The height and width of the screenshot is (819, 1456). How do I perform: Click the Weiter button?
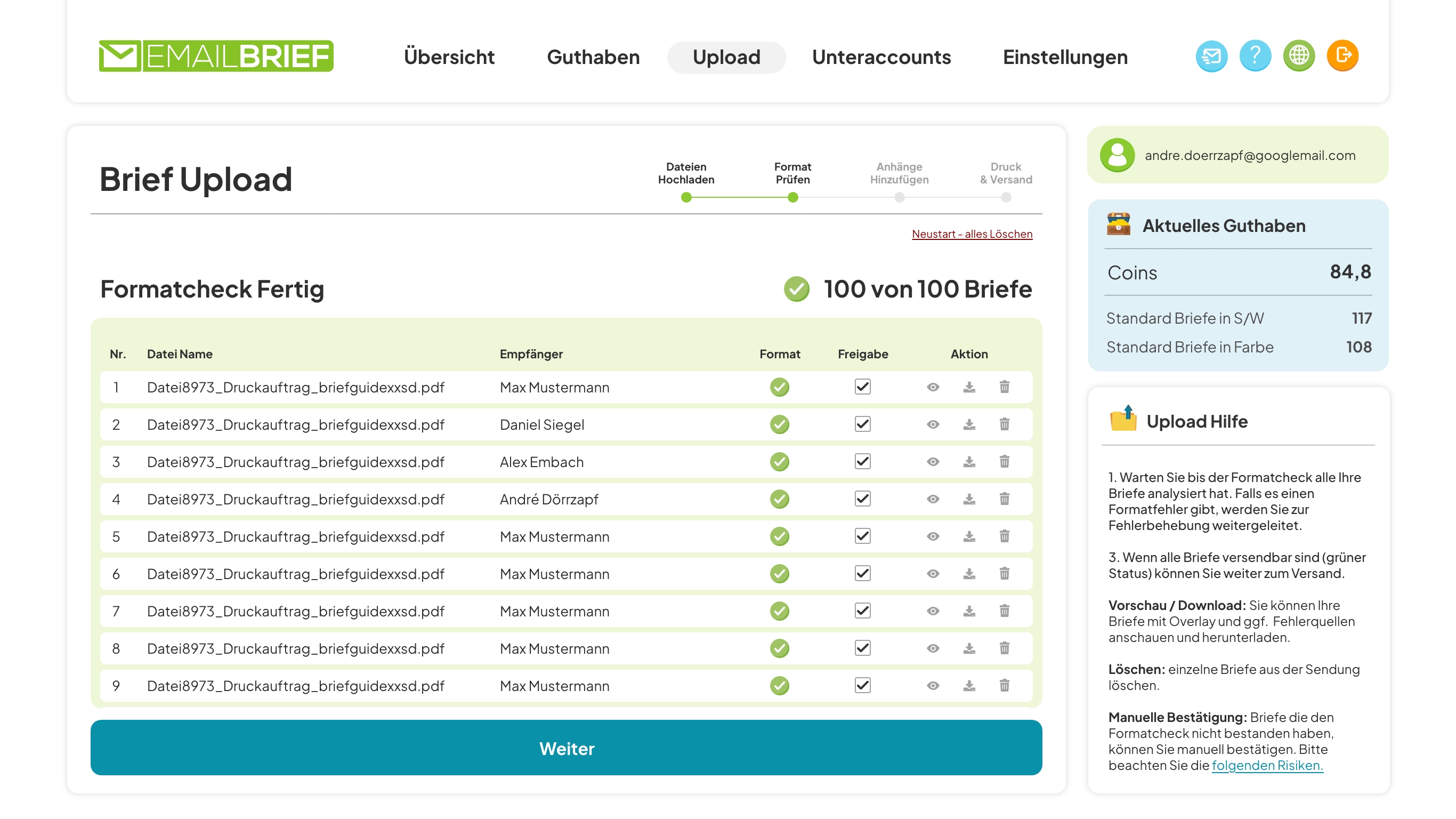click(x=566, y=748)
